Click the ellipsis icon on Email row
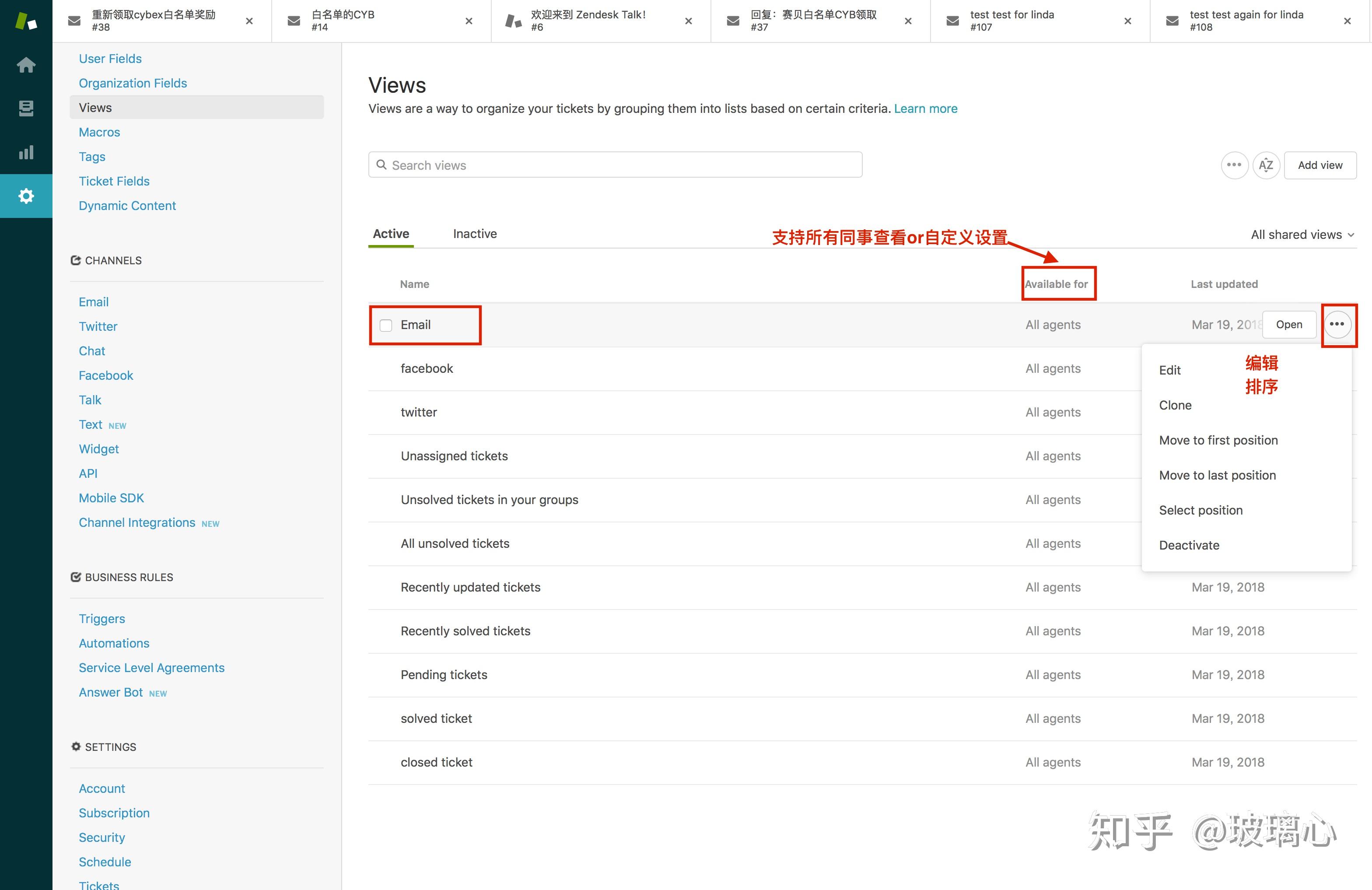The image size is (1372, 890). [1337, 325]
